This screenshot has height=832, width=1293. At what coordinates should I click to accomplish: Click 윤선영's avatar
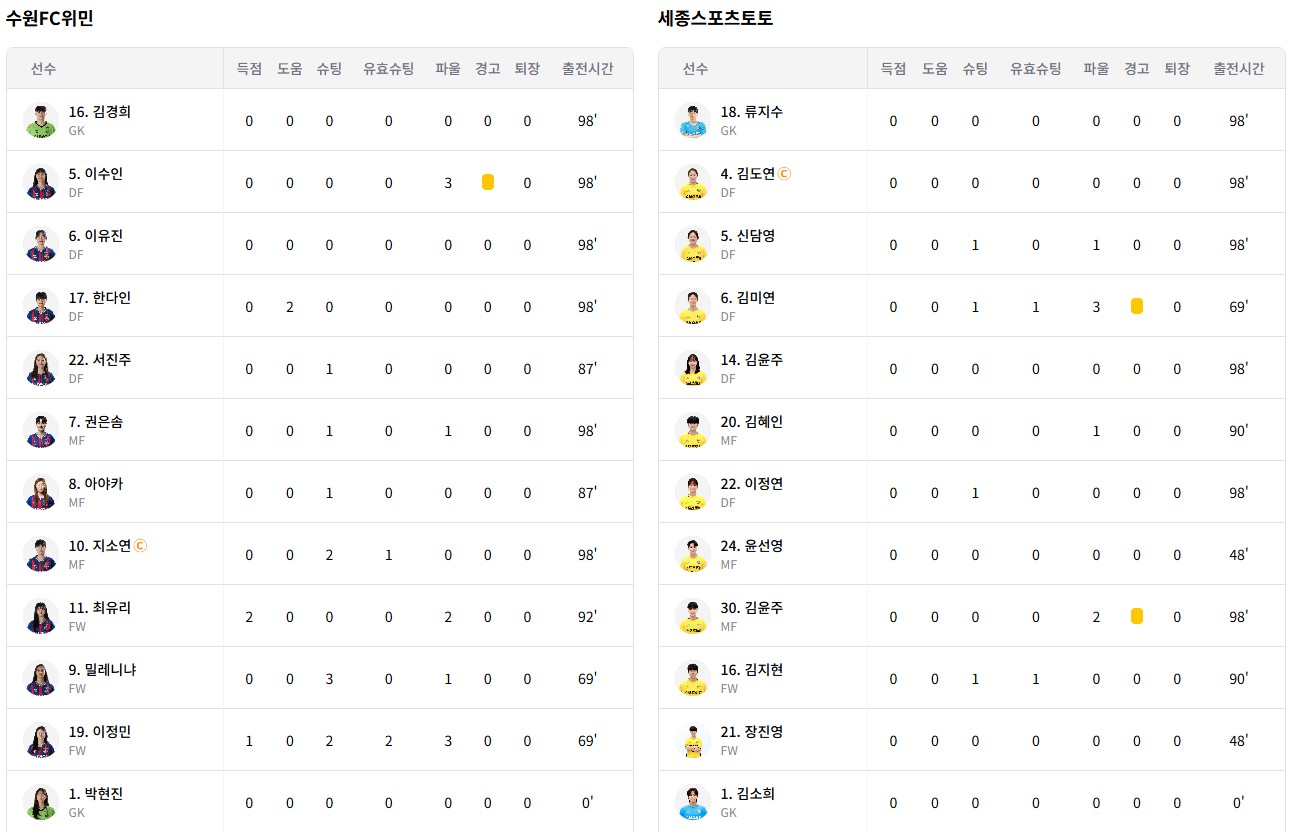[693, 554]
